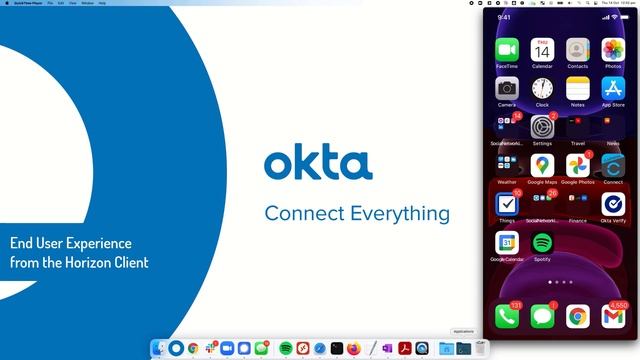Open the News folder on iPhone
The image size is (640, 360).
pyautogui.click(x=613, y=127)
